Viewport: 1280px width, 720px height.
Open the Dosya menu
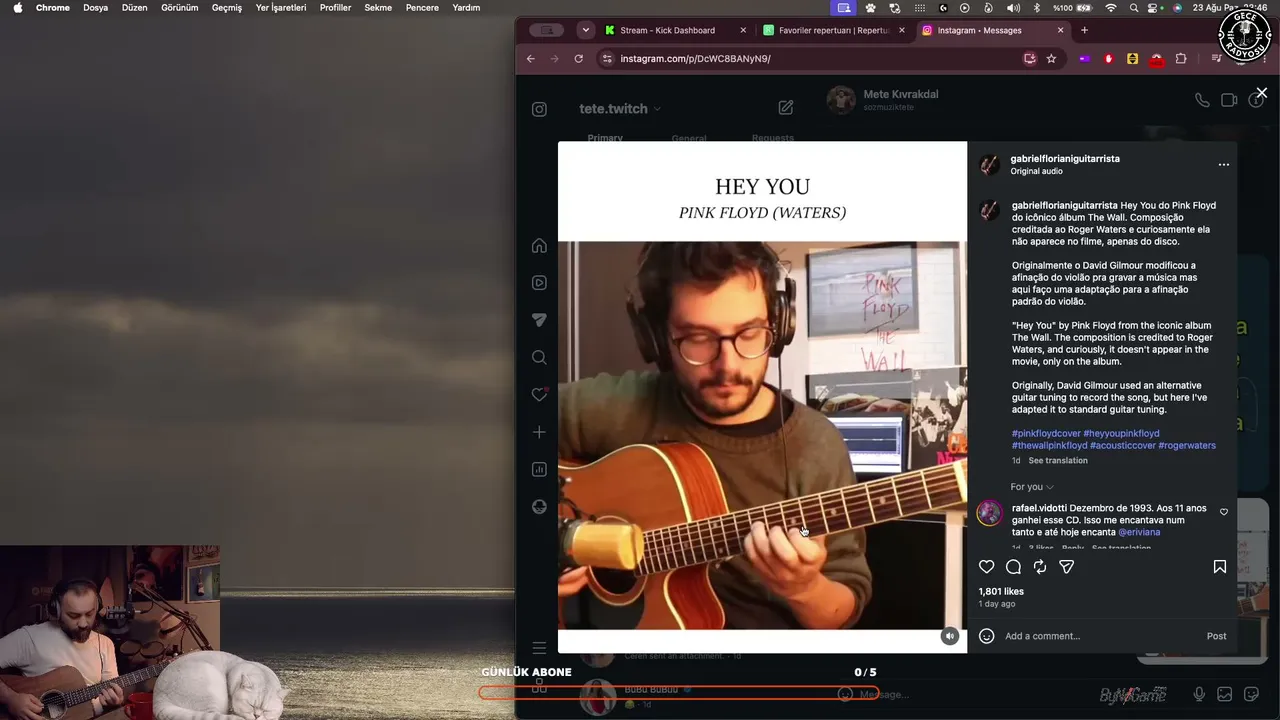point(95,8)
